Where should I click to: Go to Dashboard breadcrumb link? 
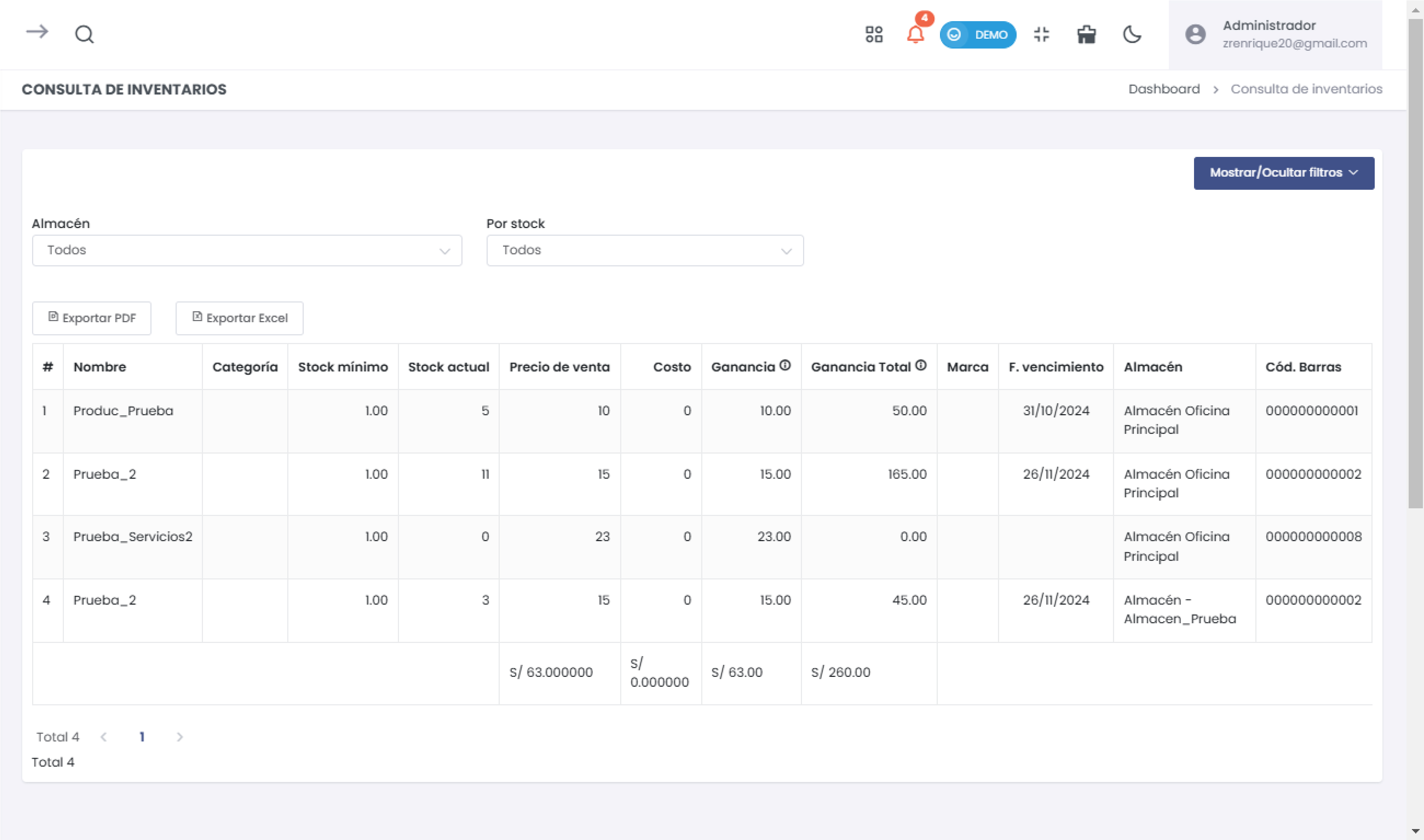(1163, 89)
